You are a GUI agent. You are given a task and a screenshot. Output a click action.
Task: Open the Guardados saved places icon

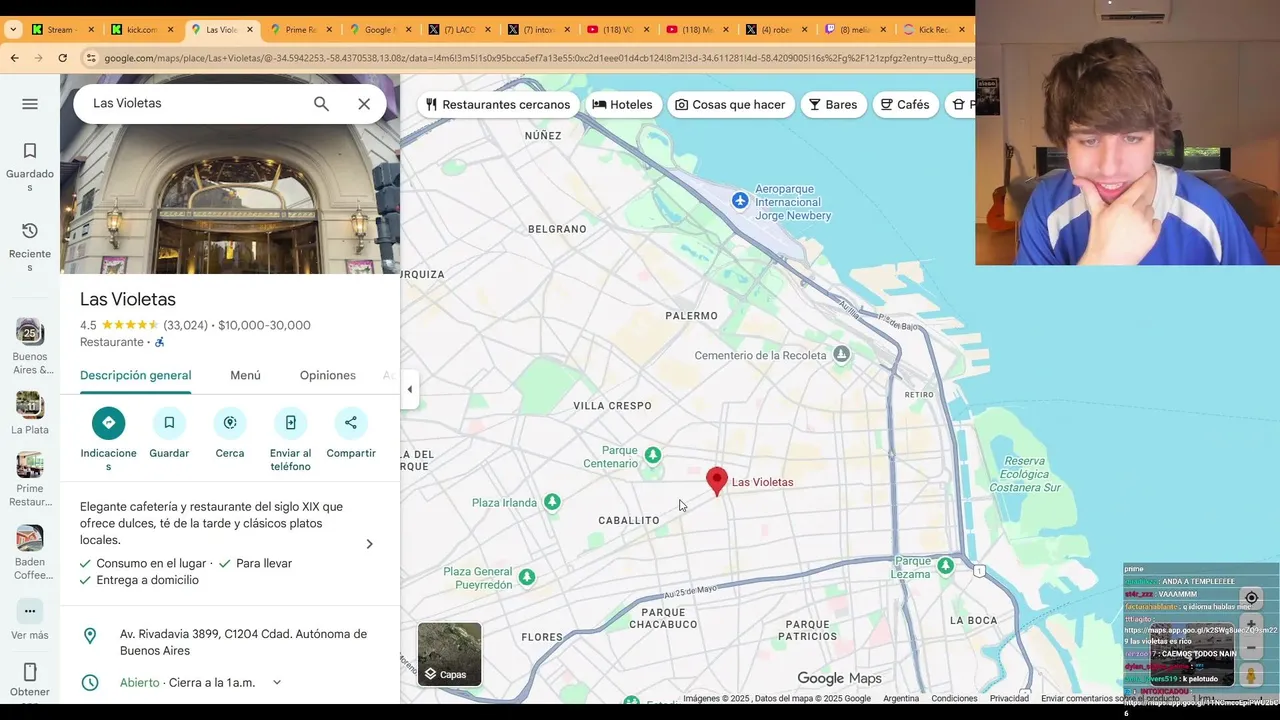[30, 151]
